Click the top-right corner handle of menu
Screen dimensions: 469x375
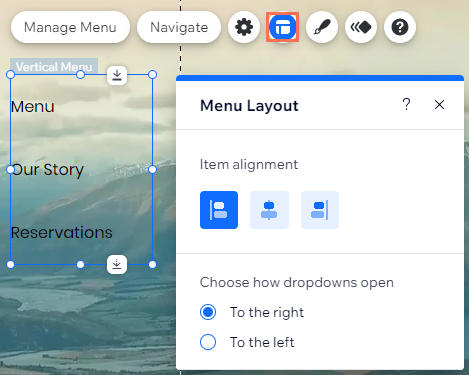[152, 75]
